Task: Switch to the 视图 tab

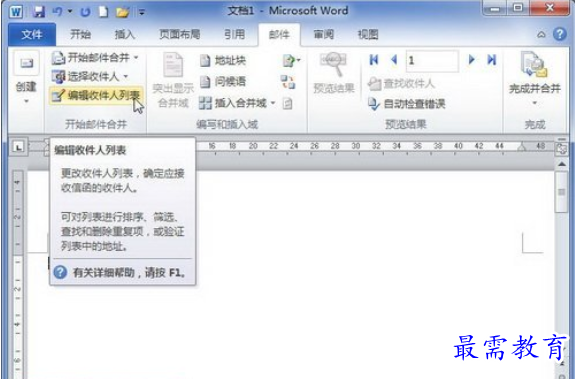Action: click(x=368, y=34)
